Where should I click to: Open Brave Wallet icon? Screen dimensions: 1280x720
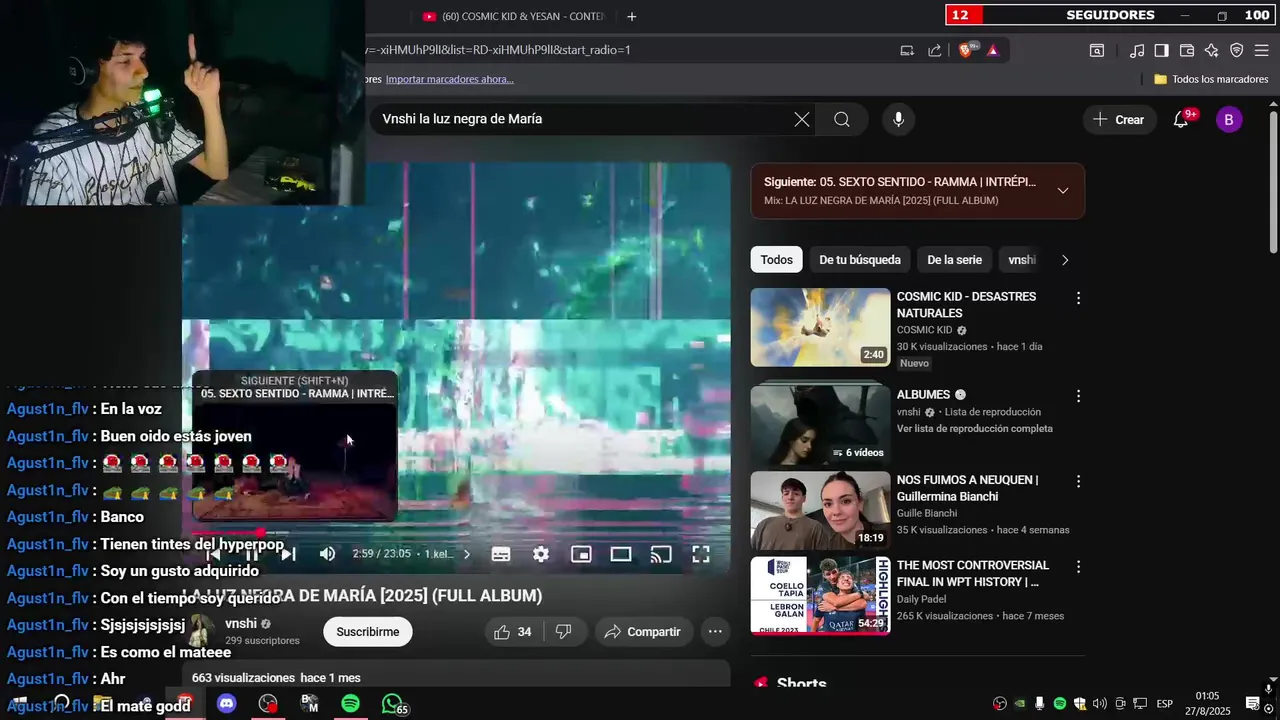click(1187, 50)
